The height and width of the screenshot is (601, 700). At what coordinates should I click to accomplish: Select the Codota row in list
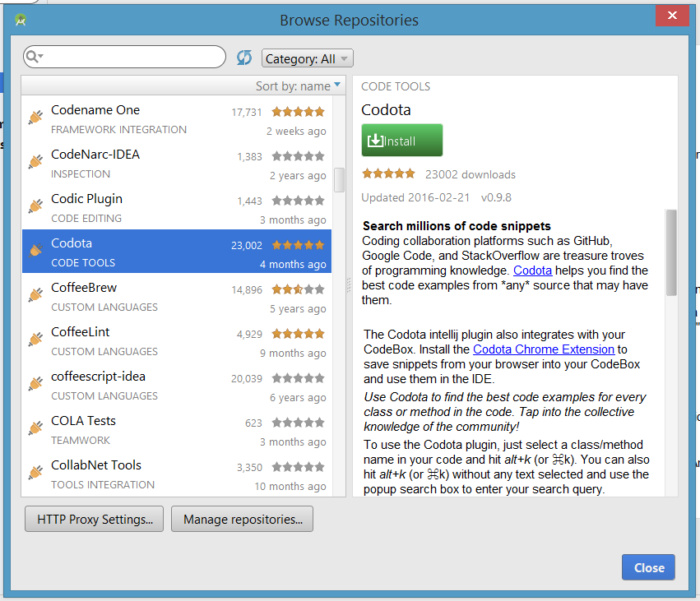coord(177,251)
